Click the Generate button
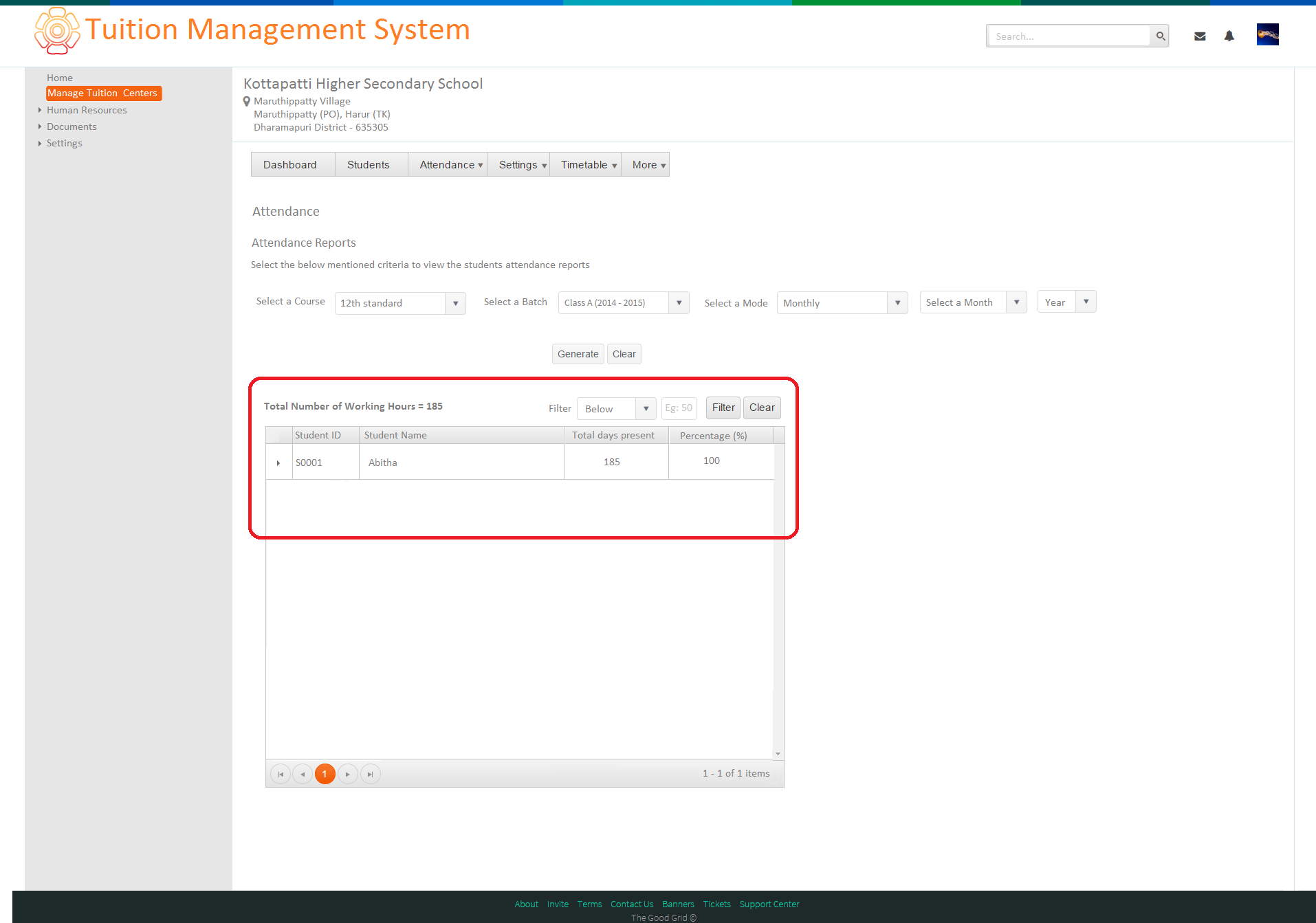This screenshot has height=923, width=1316. (x=578, y=354)
